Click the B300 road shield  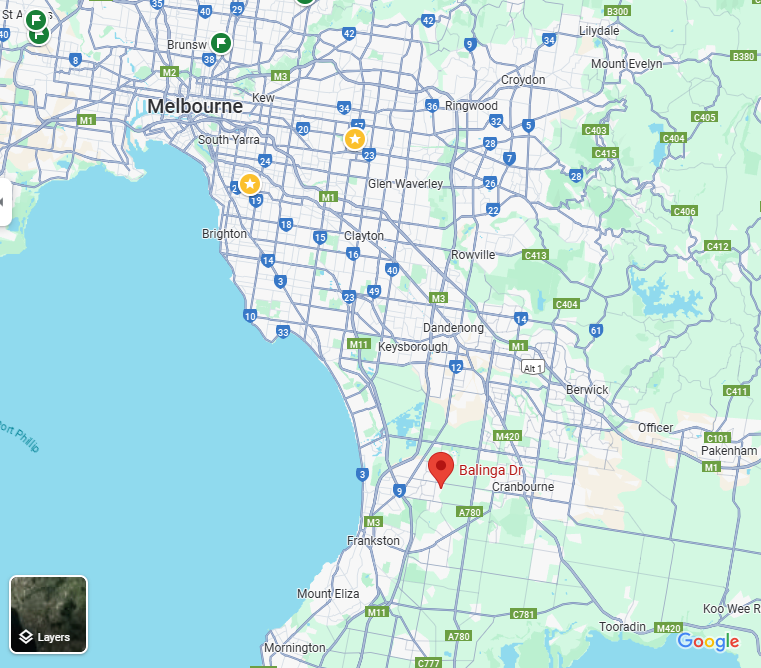point(617,11)
